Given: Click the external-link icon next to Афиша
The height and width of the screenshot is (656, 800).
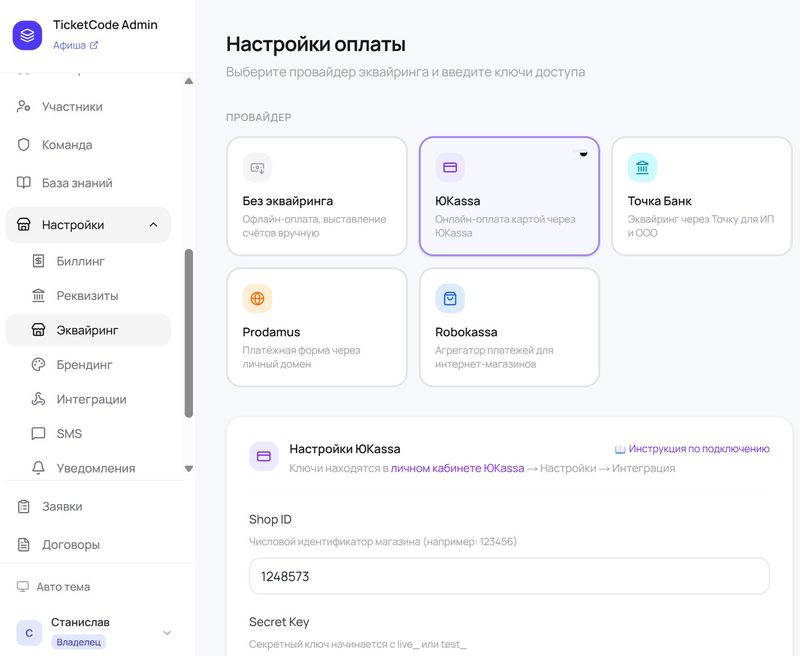Looking at the screenshot, I should (94, 45).
